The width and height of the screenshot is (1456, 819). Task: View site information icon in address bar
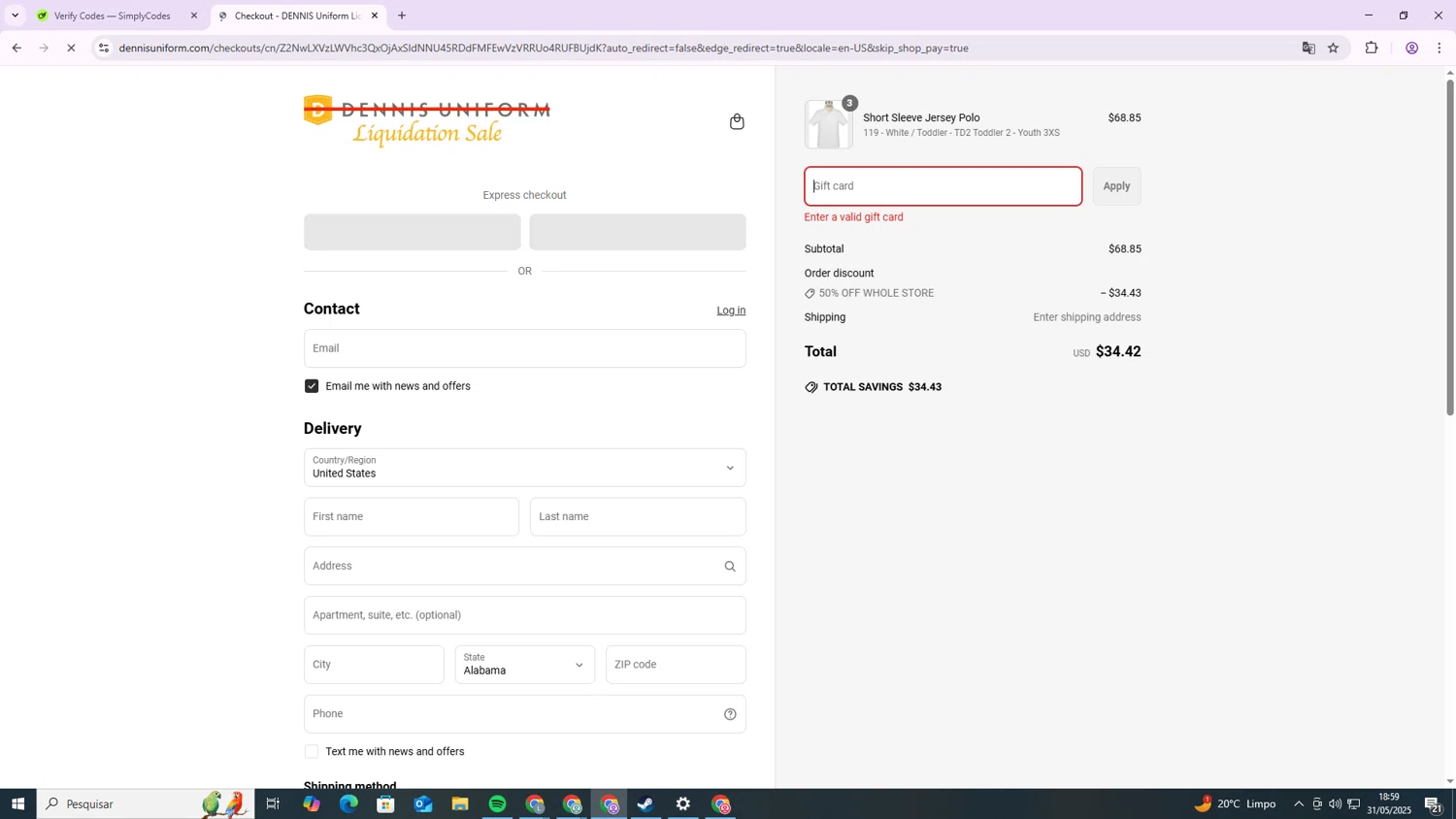104,48
